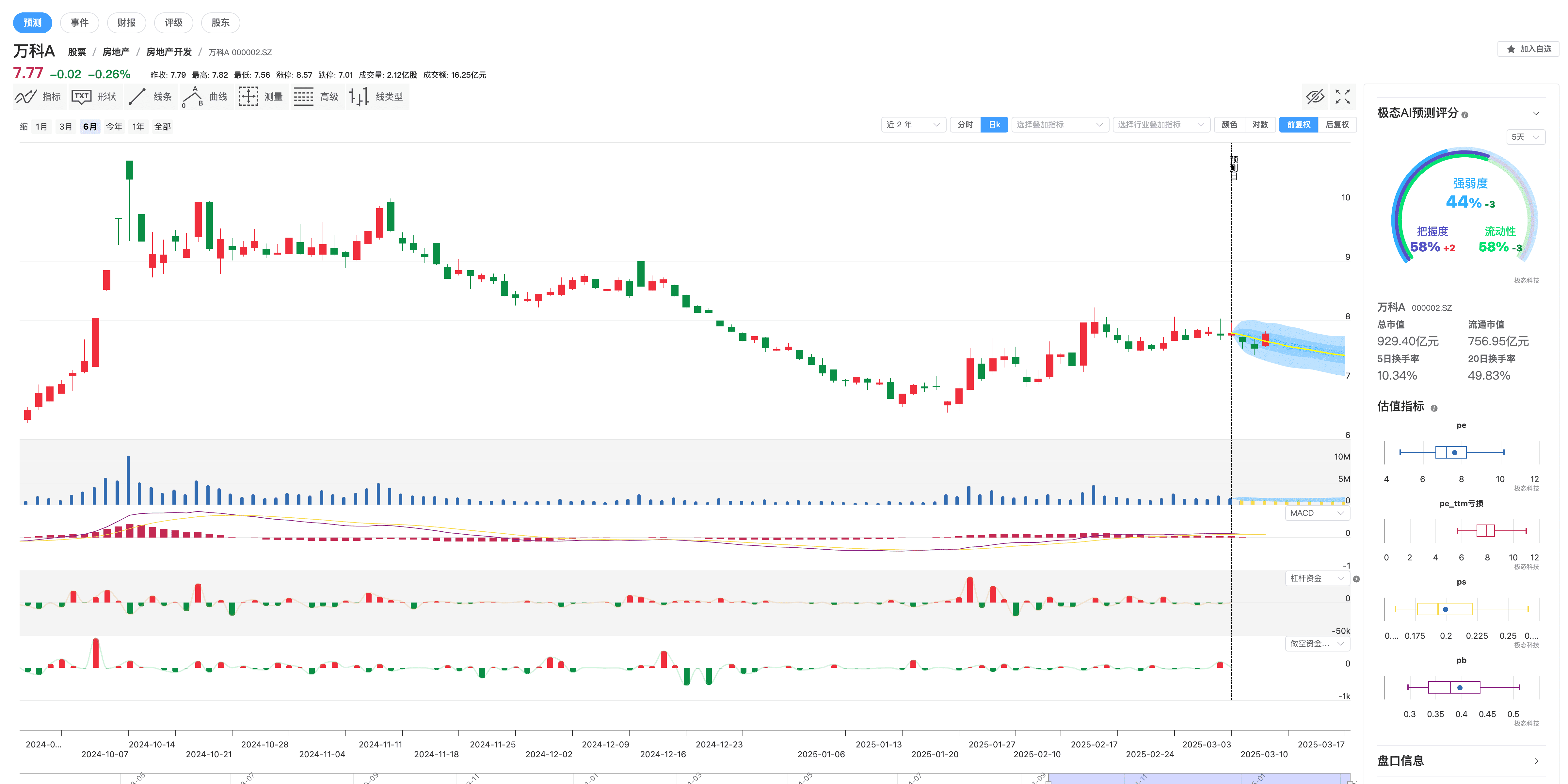Click the 万科A 000002.SZ breadcrumb text

click(x=240, y=52)
